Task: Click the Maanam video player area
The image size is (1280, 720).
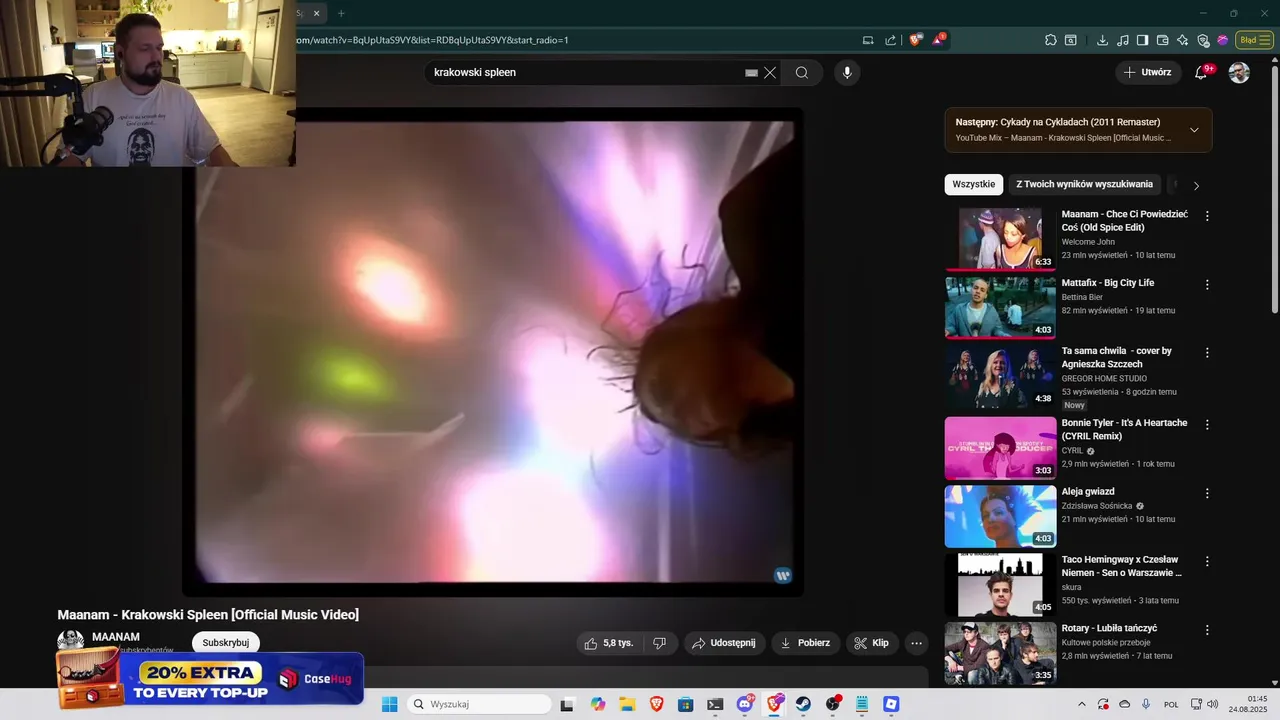Action: 493,352
